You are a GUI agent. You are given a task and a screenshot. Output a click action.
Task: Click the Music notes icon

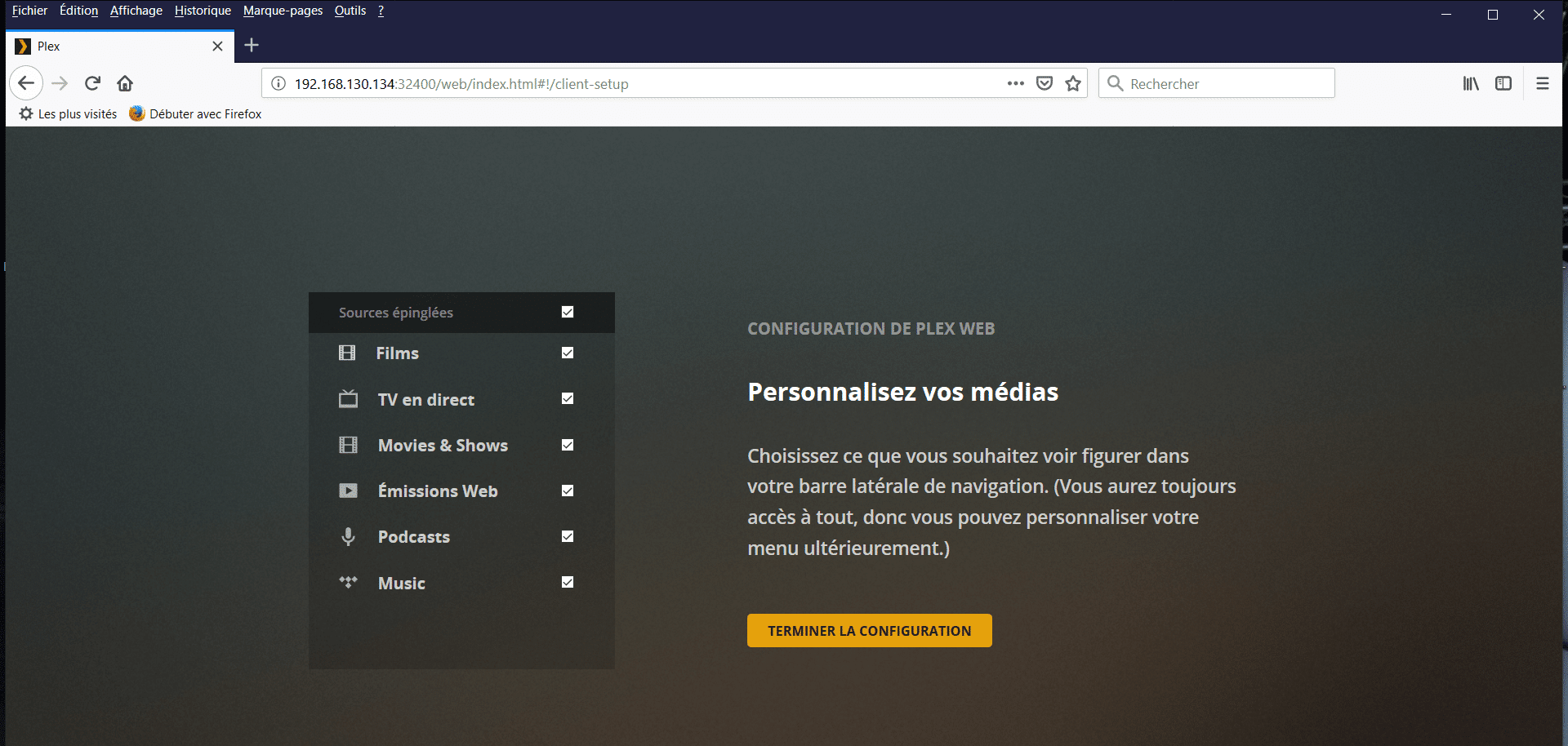tap(348, 582)
